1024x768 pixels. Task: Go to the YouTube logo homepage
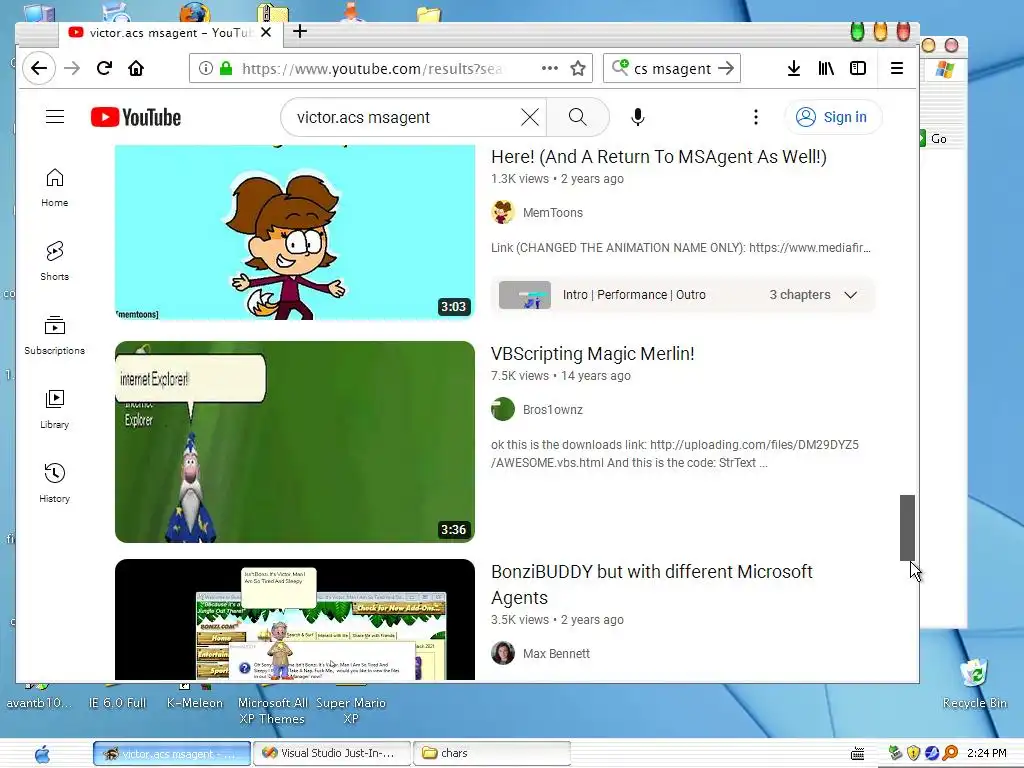[136, 117]
